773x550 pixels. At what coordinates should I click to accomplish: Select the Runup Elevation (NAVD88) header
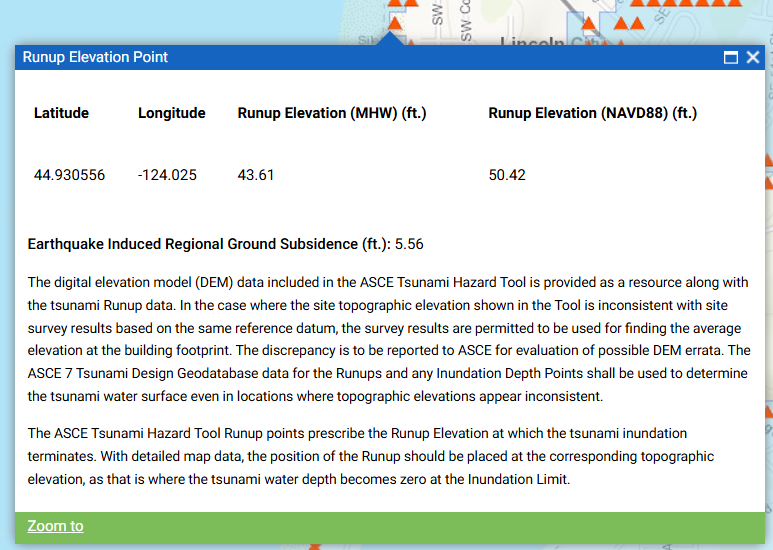click(x=592, y=113)
